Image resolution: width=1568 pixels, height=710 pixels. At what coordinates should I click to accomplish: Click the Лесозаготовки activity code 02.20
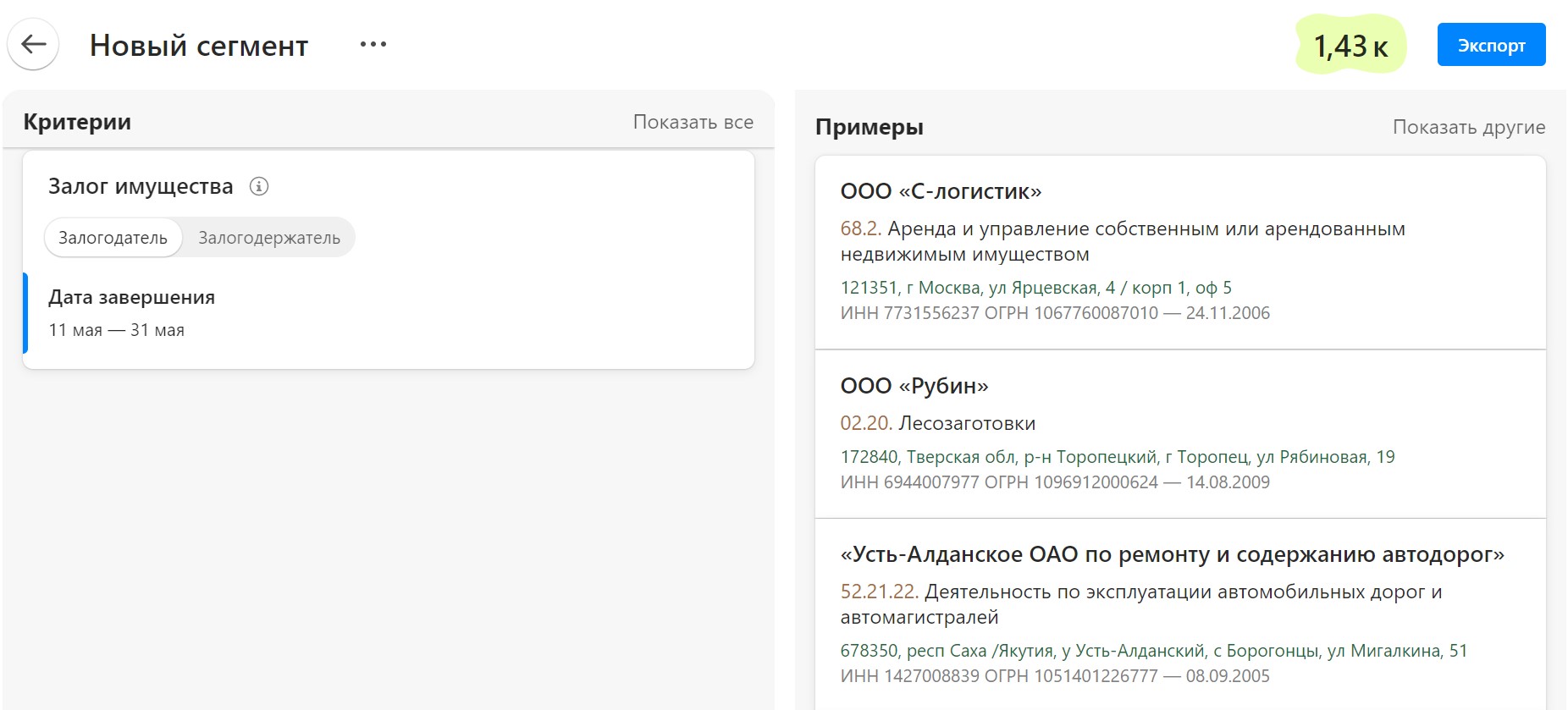click(866, 423)
